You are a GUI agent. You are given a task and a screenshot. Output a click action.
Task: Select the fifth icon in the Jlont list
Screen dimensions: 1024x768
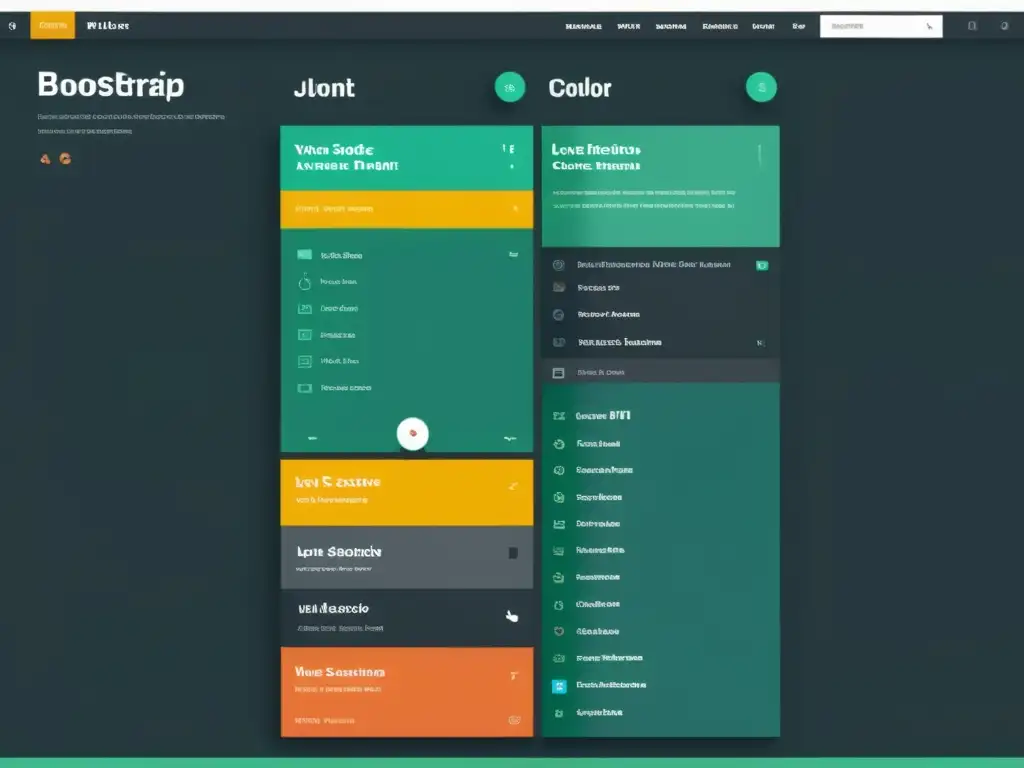pos(304,361)
